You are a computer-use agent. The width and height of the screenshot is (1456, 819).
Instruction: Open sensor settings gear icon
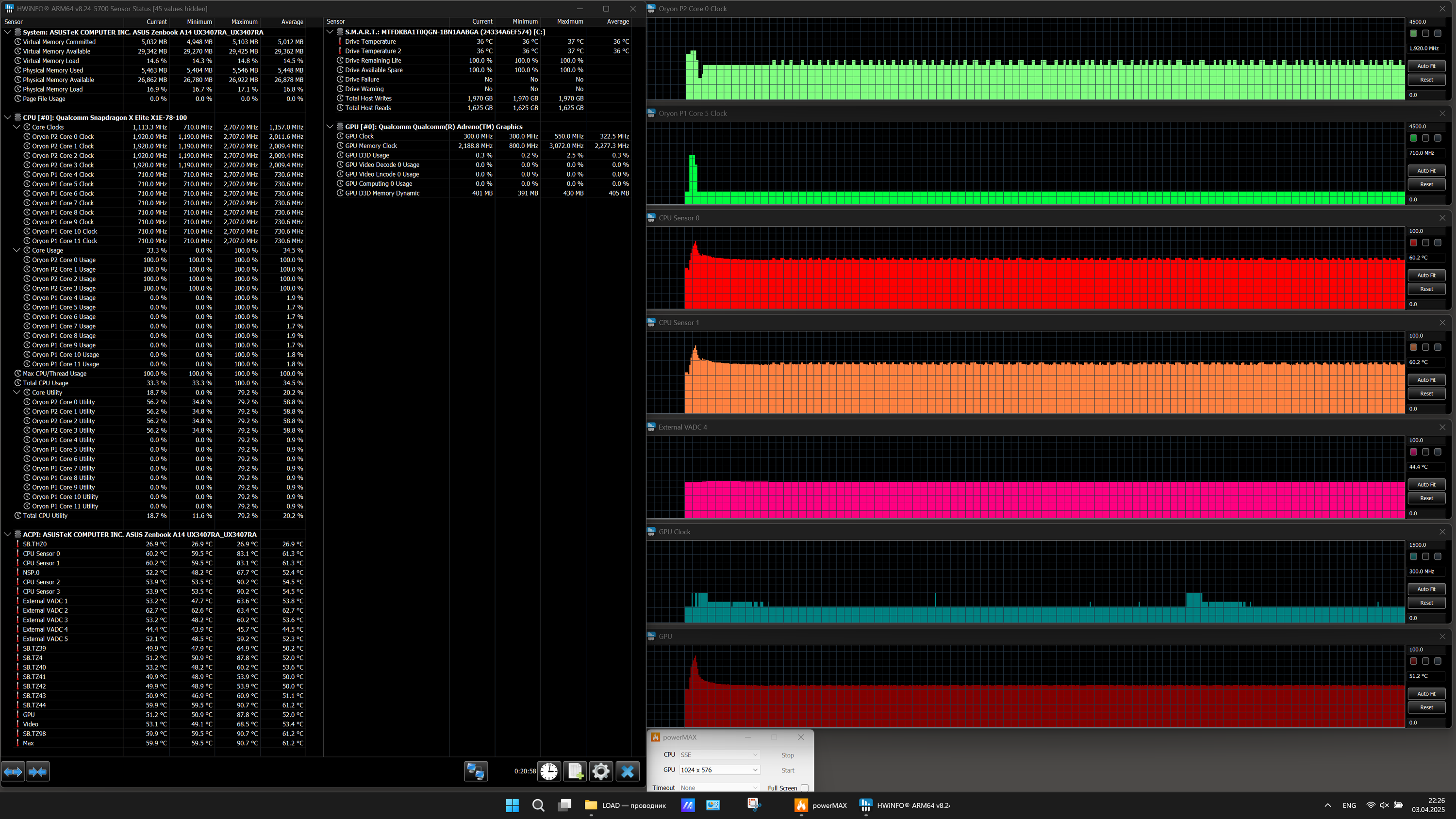[x=601, y=771]
